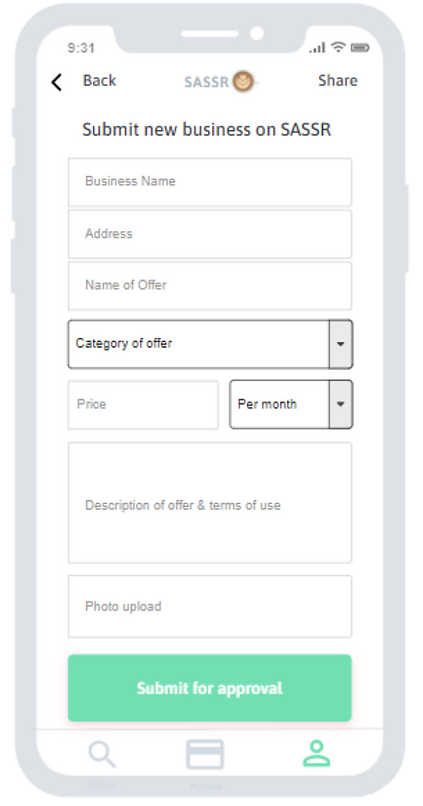Select the green profile person icon
The width and height of the screenshot is (423, 806).
point(317,754)
